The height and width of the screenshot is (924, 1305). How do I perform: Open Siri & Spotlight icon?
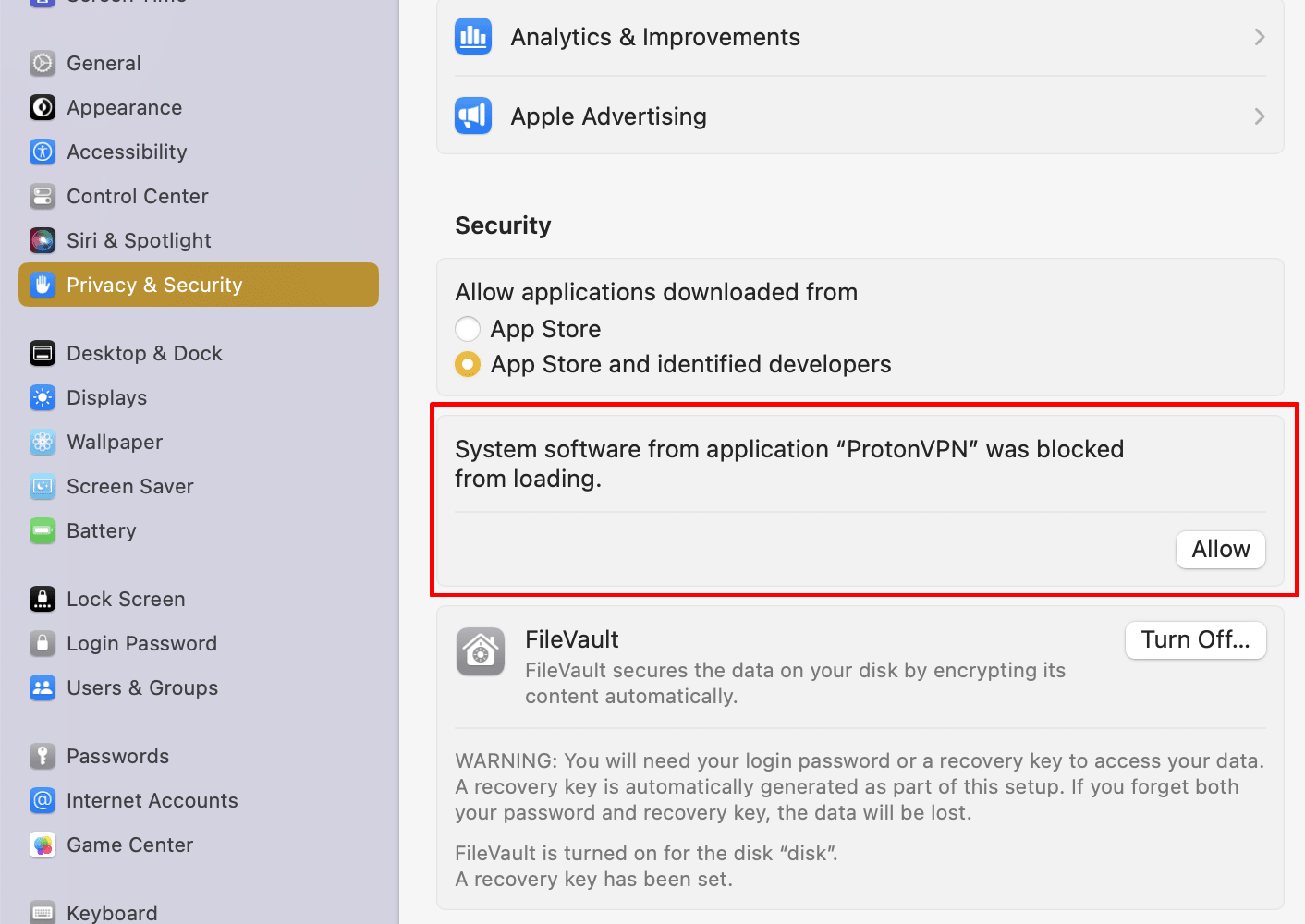(x=43, y=240)
